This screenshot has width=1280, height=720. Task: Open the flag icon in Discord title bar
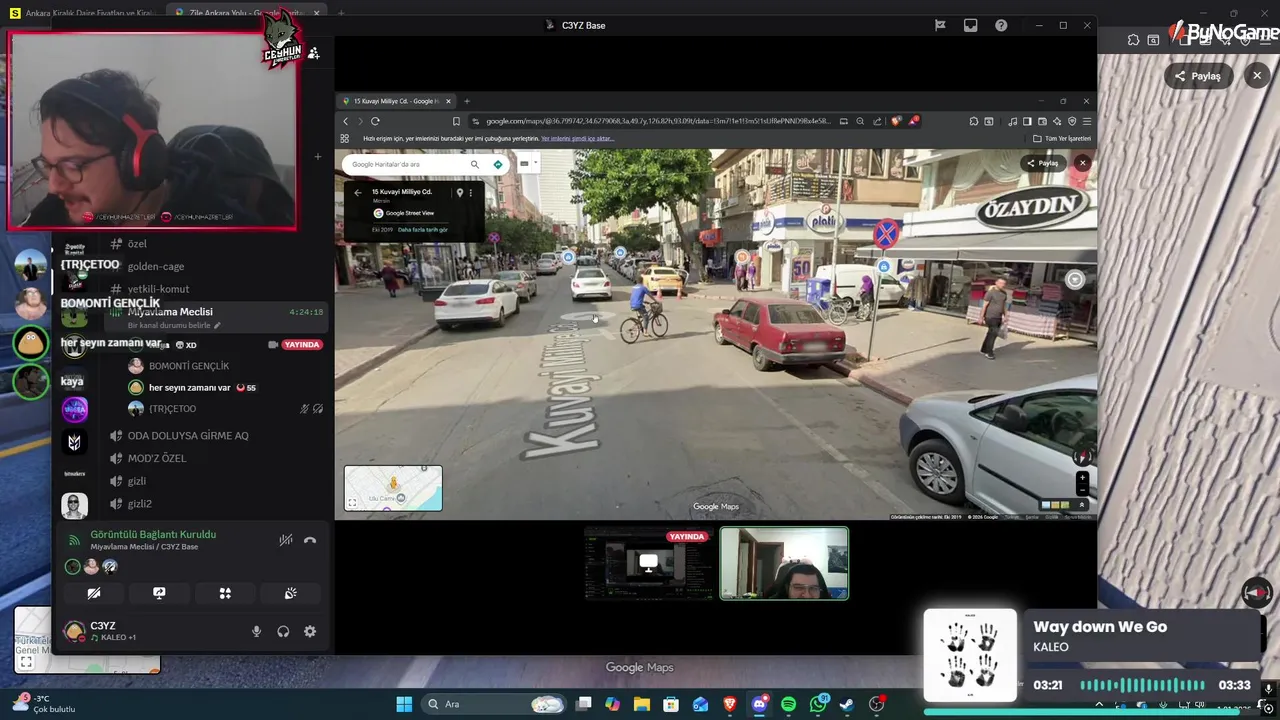click(x=940, y=25)
